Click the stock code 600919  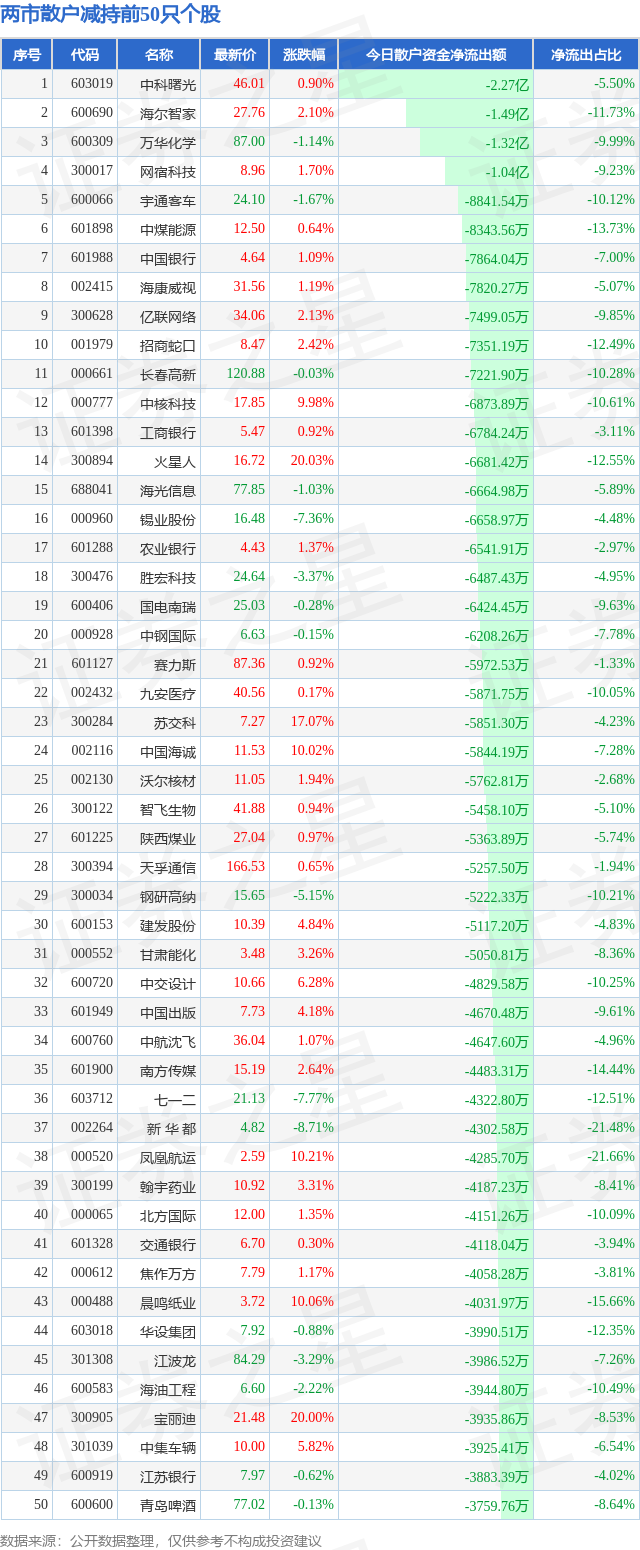tap(92, 1476)
